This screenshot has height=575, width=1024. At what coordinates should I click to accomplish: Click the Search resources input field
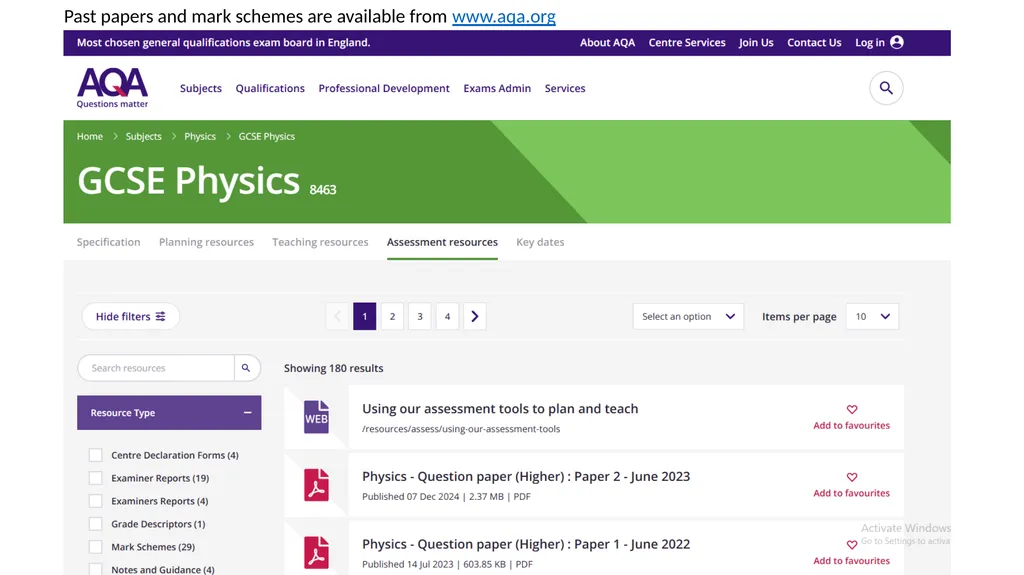pyautogui.click(x=156, y=368)
